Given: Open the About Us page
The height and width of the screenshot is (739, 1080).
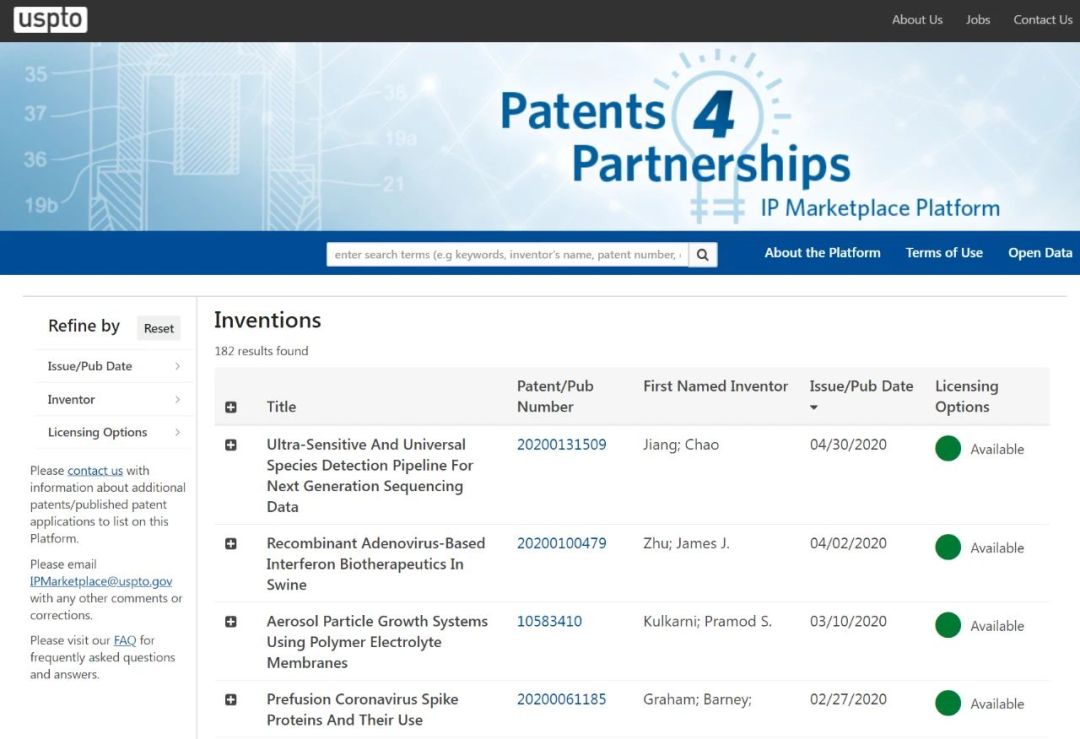Looking at the screenshot, I should [x=917, y=20].
